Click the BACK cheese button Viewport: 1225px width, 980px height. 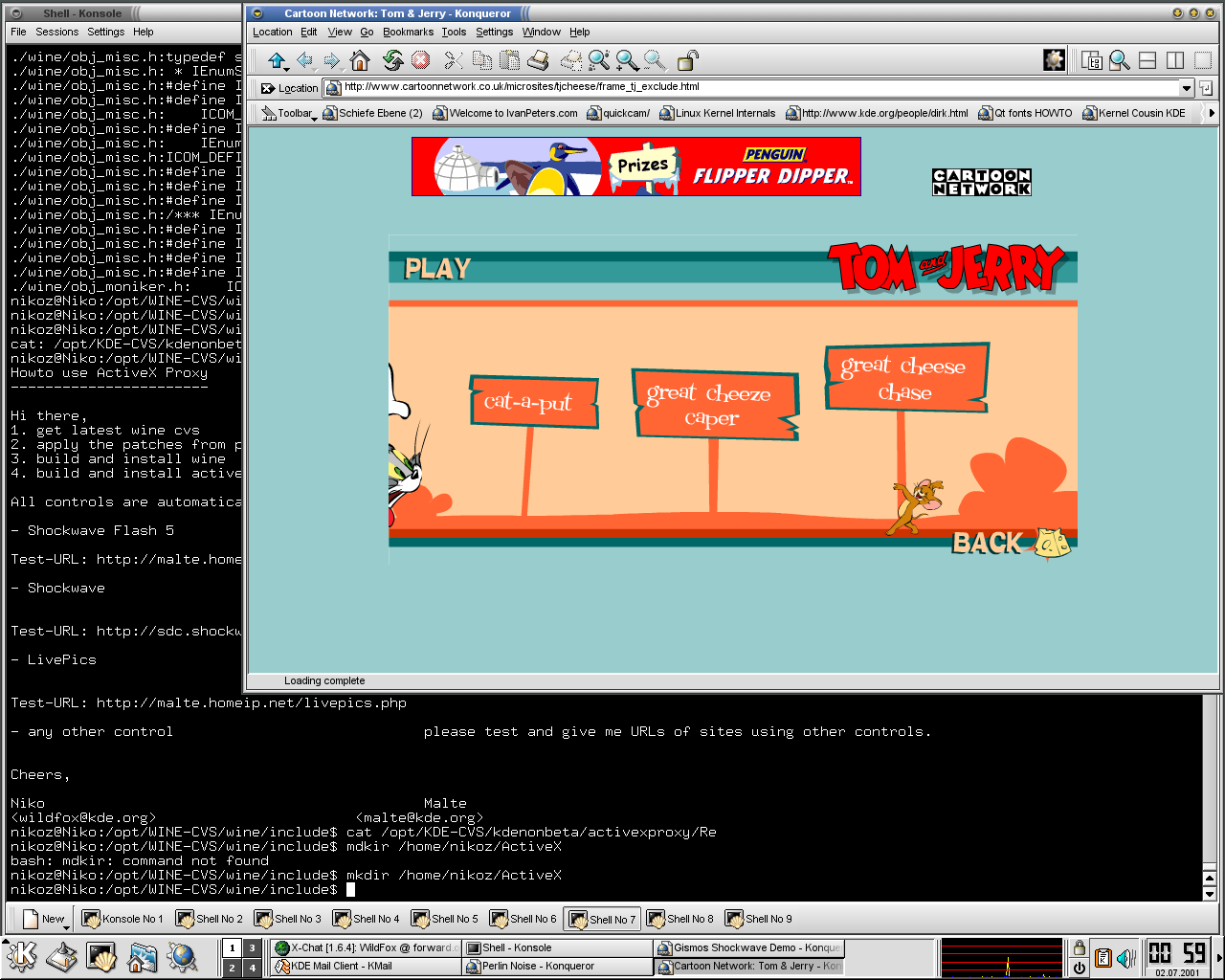(1012, 543)
